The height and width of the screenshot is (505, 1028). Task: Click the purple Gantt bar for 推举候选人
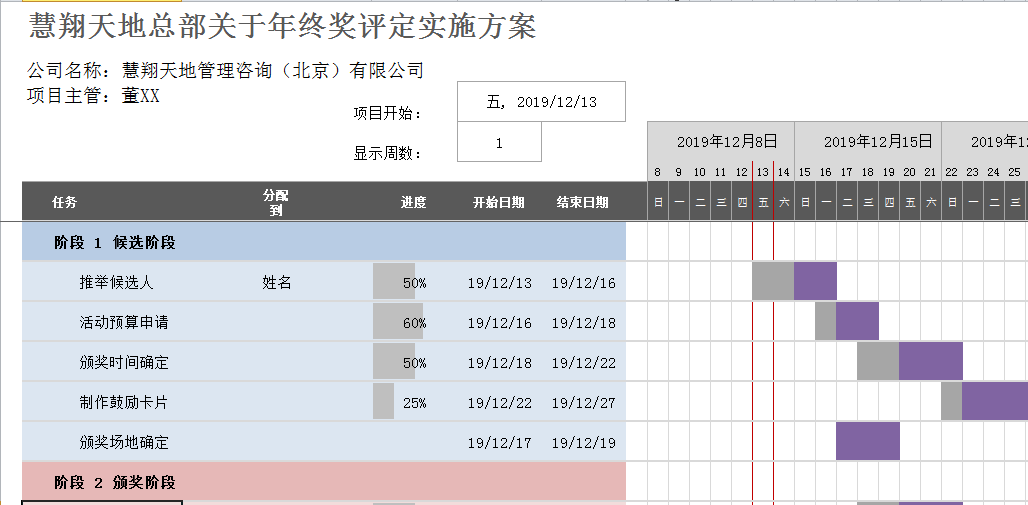(x=815, y=281)
